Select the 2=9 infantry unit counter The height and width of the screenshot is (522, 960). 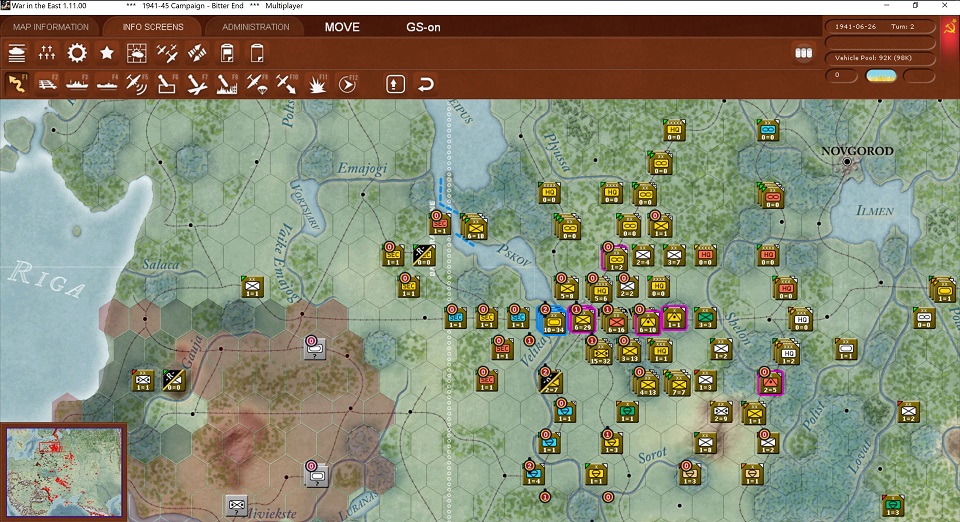721,412
